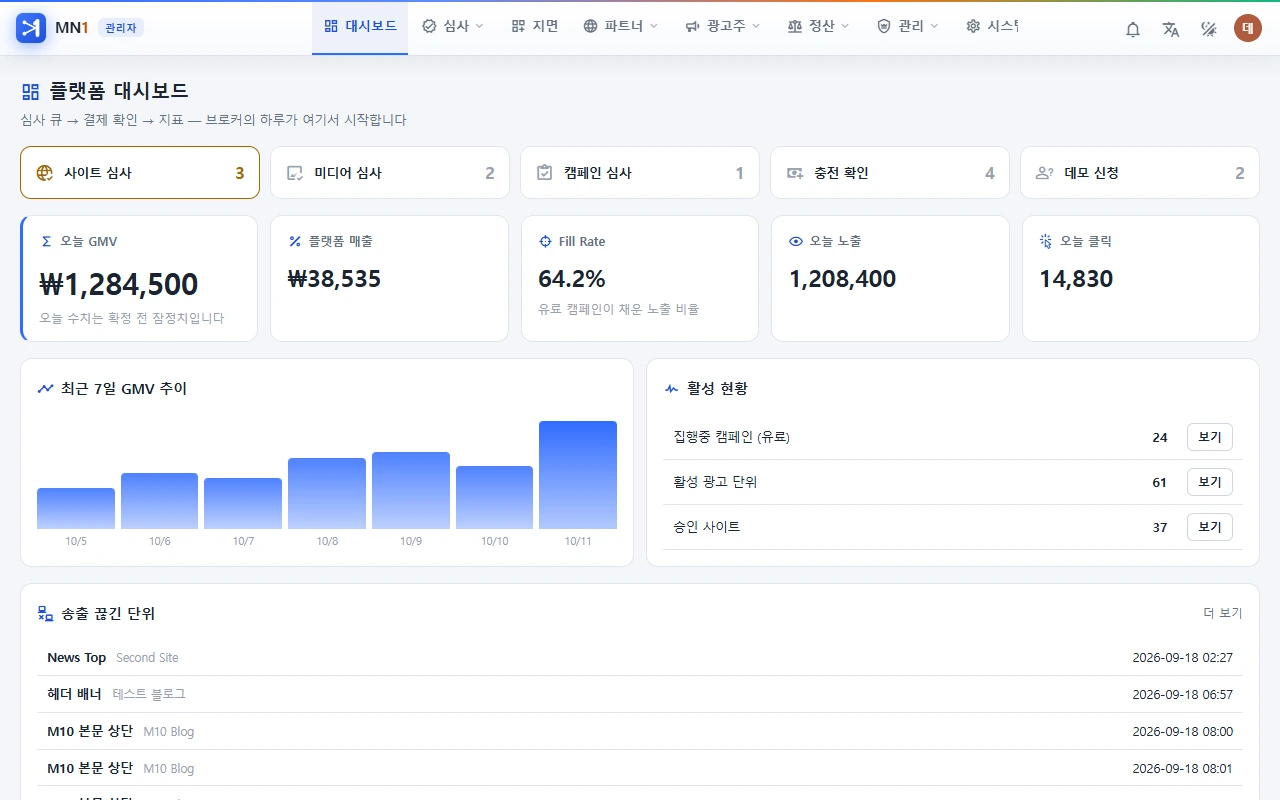This screenshot has height=800, width=1280.
Task: Click the ₩38,535 platform revenue value
Action: (334, 279)
